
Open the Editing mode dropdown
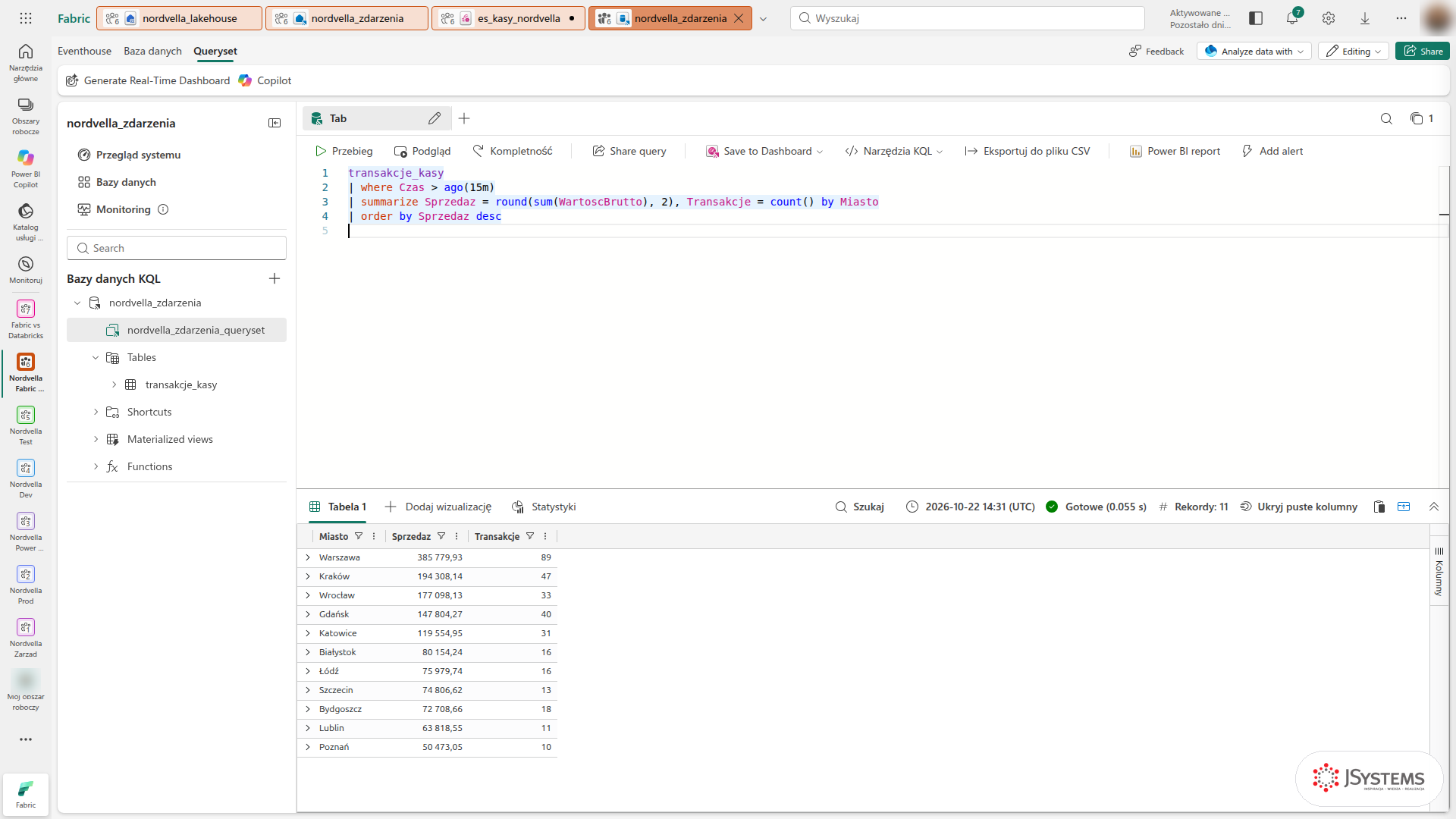click(x=1354, y=51)
